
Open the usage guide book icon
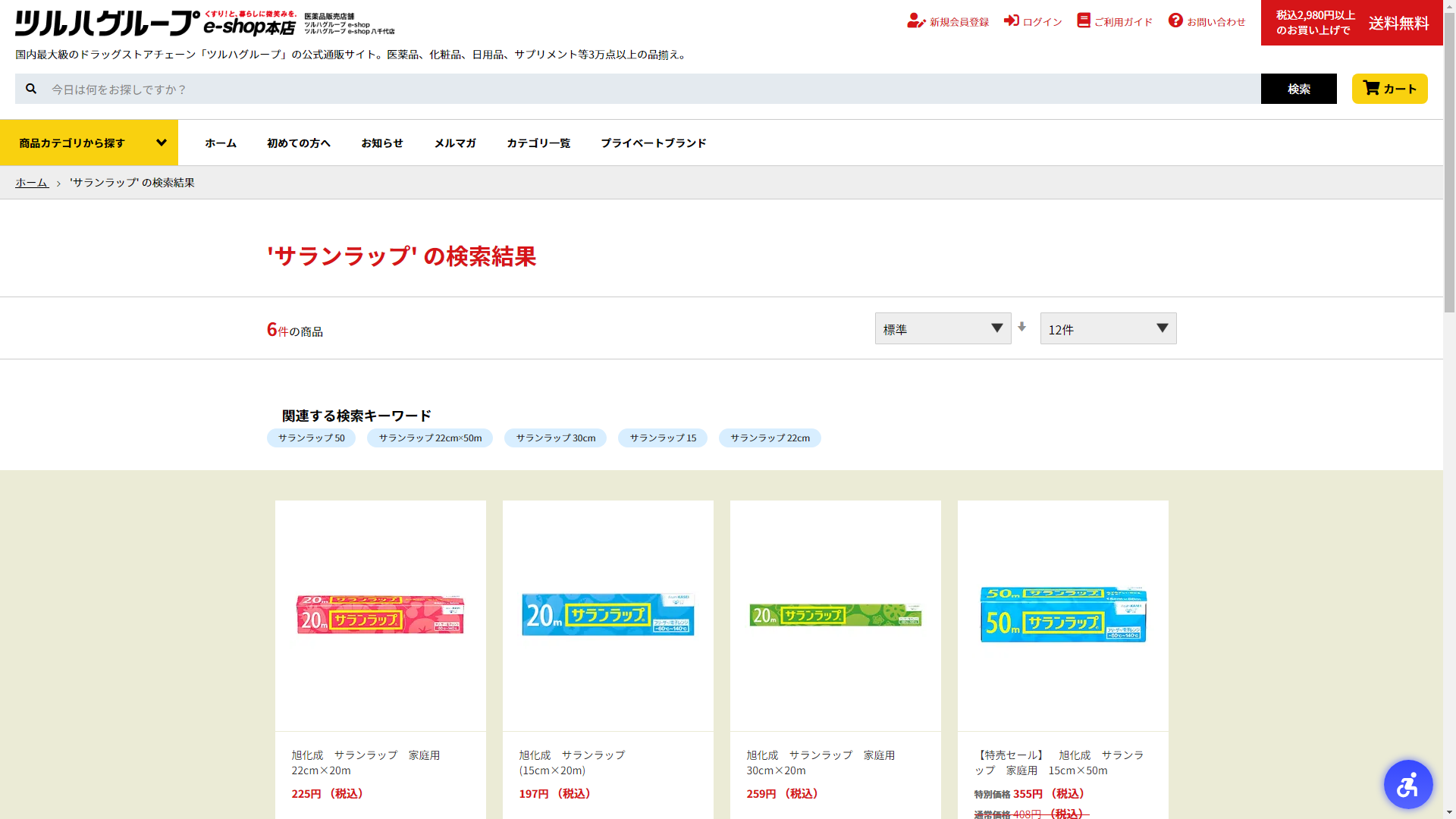(1084, 20)
